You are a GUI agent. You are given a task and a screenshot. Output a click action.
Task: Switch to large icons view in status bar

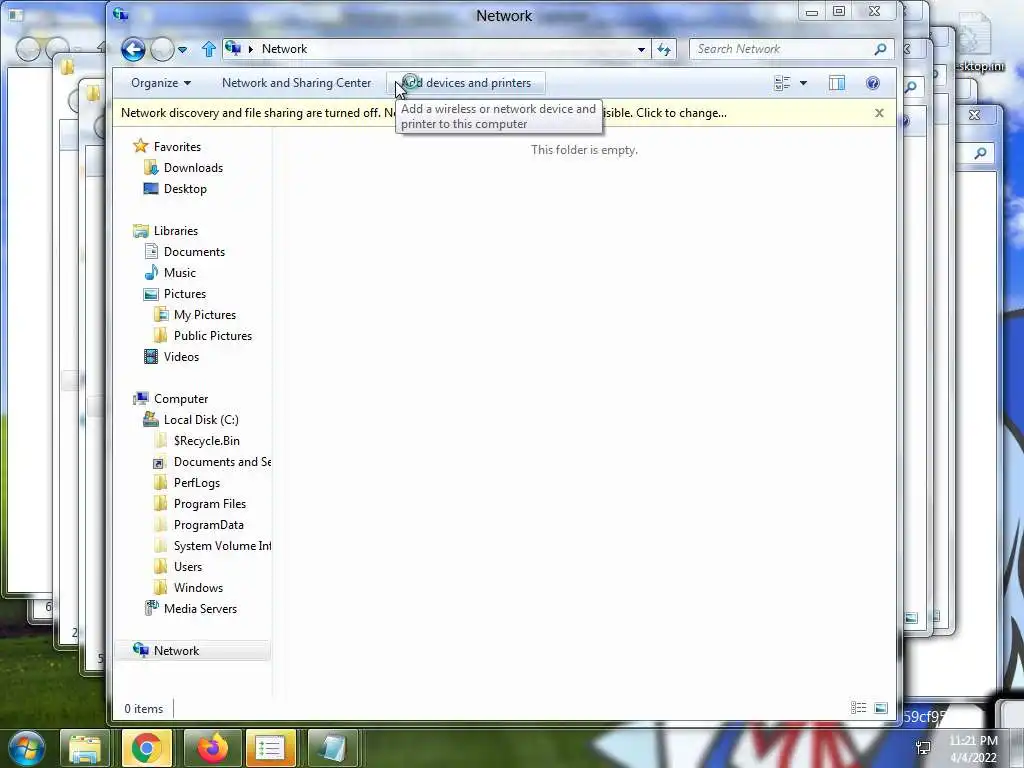click(x=881, y=708)
